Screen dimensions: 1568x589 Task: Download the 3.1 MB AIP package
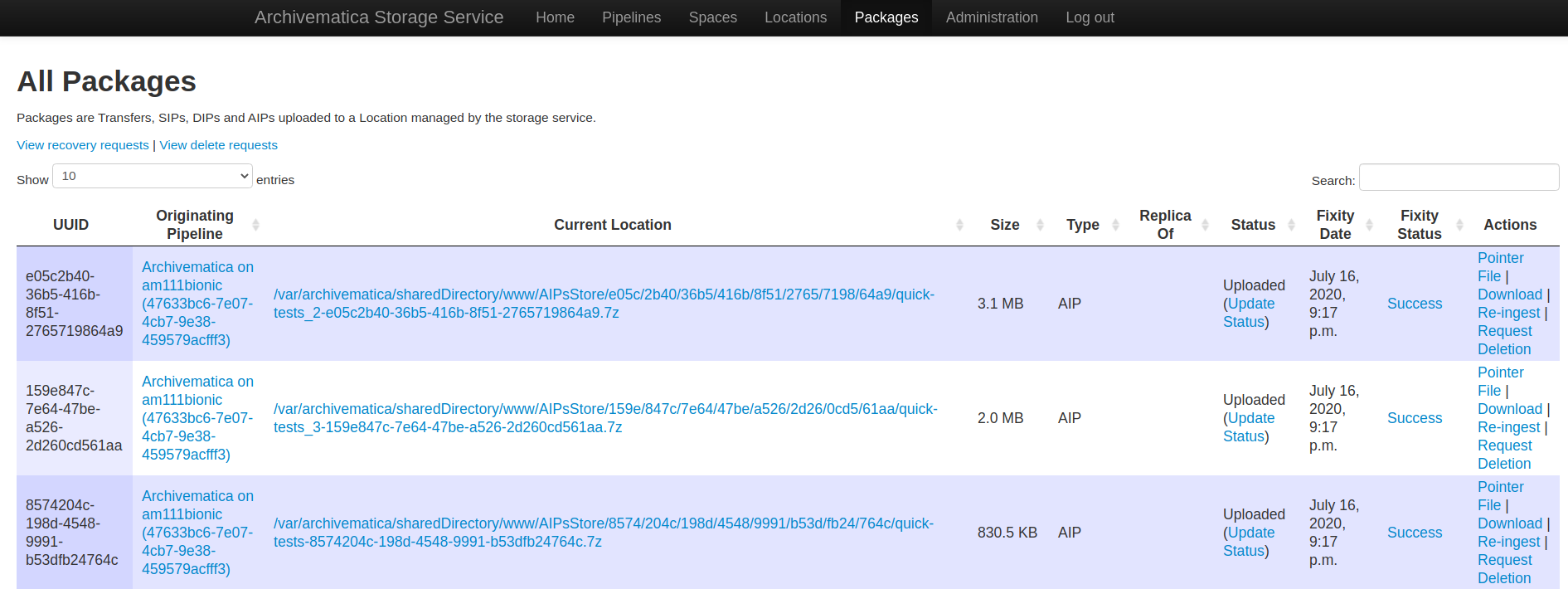(1509, 294)
